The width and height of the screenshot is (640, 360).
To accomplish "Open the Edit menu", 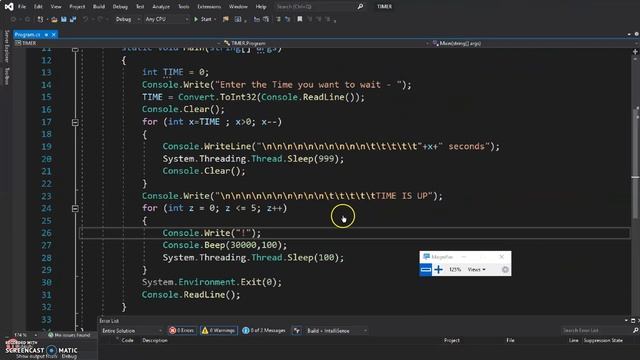I will [x=38, y=7].
